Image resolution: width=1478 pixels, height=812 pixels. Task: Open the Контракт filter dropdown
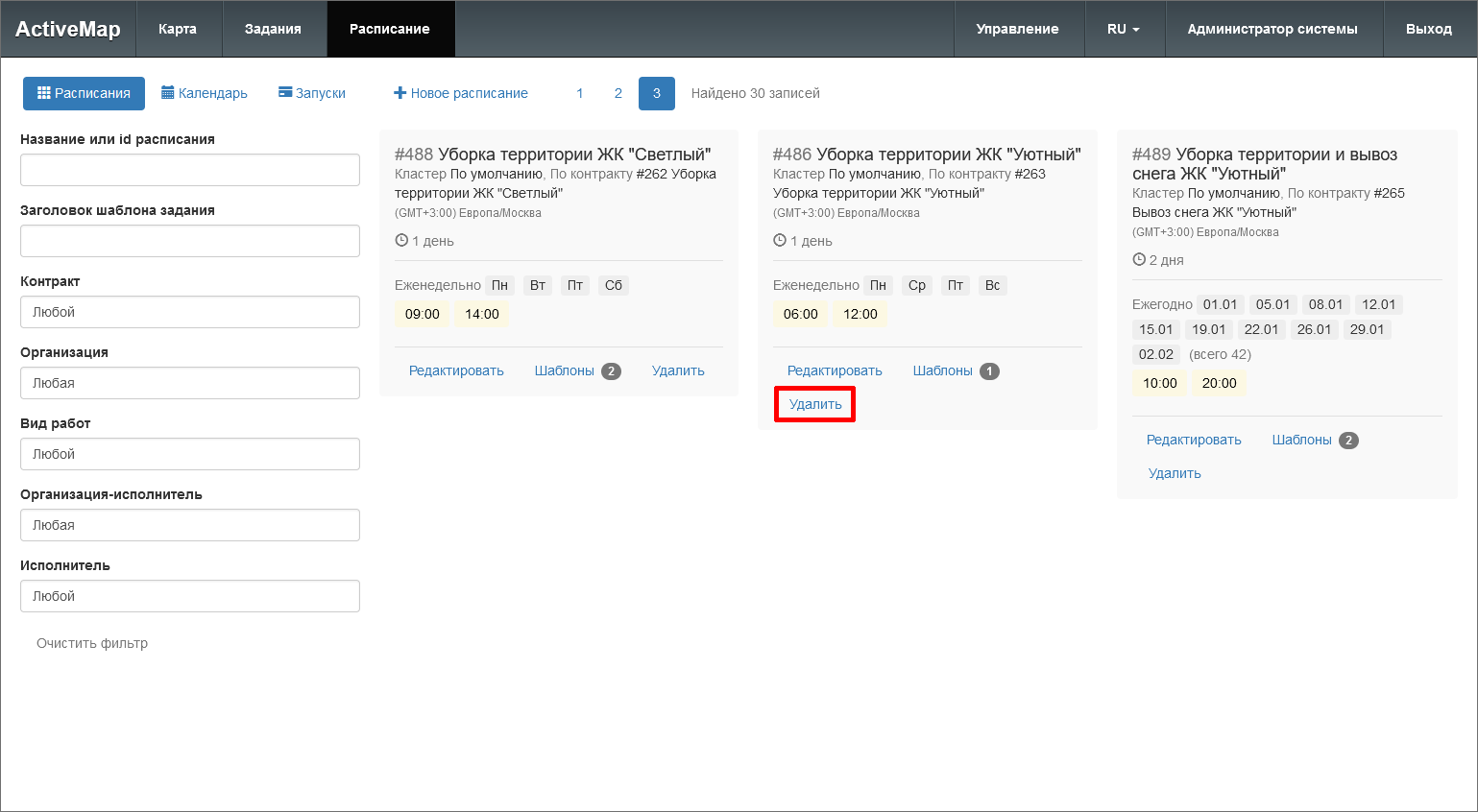(190, 312)
